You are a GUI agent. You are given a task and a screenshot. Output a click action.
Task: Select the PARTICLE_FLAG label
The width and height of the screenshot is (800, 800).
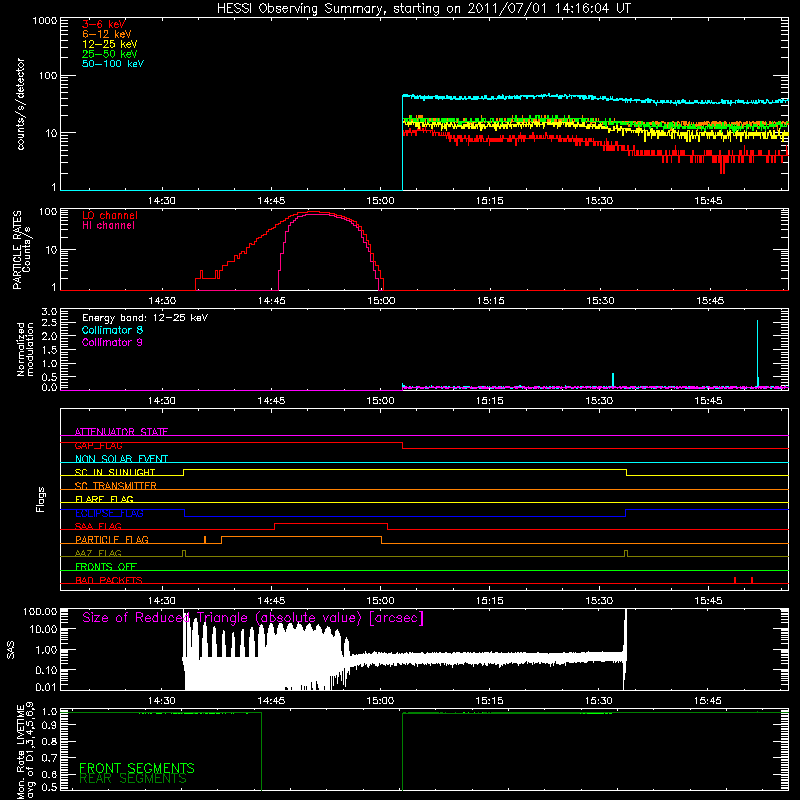pos(112,539)
